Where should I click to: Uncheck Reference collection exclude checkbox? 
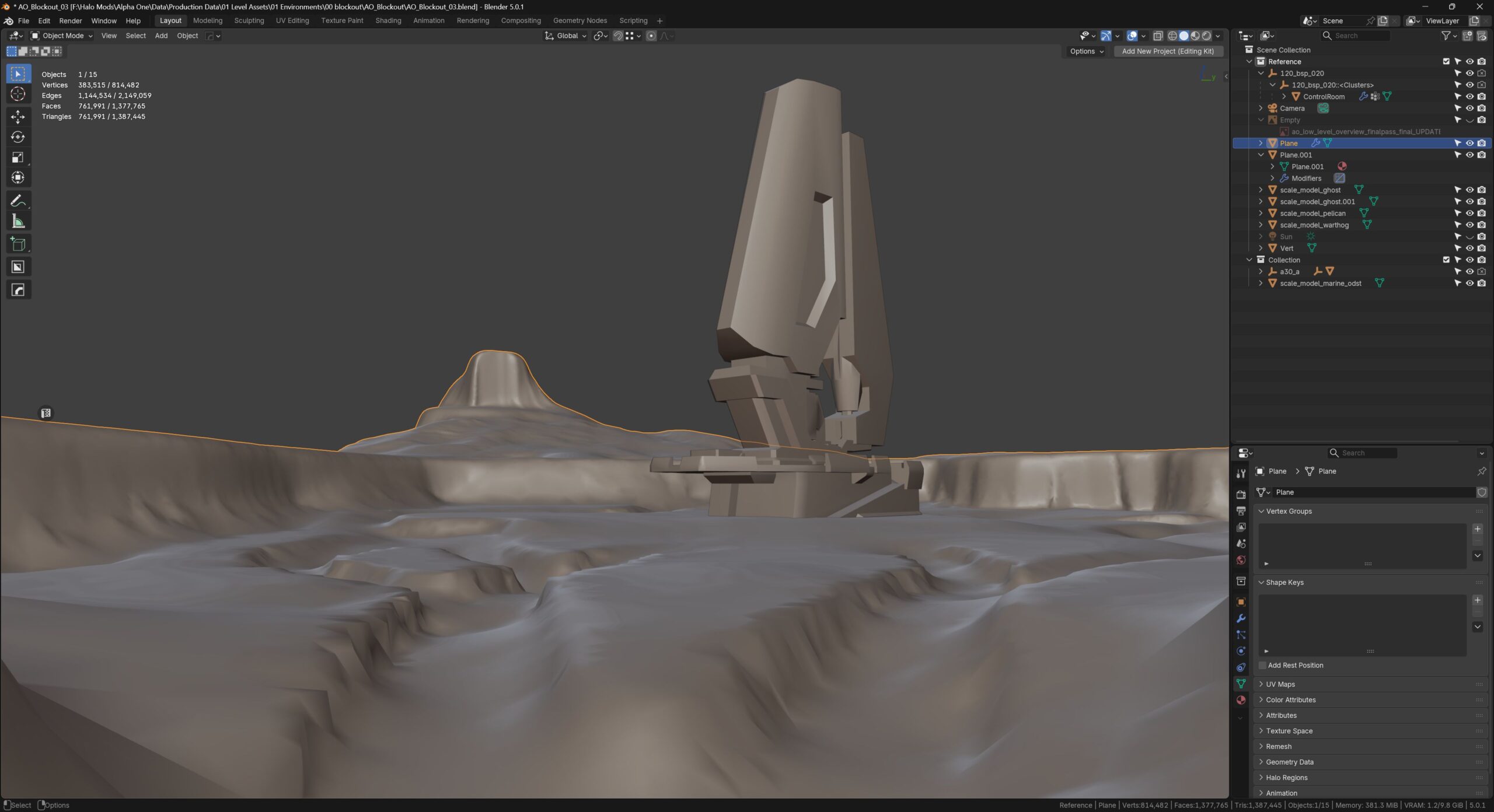click(x=1446, y=62)
